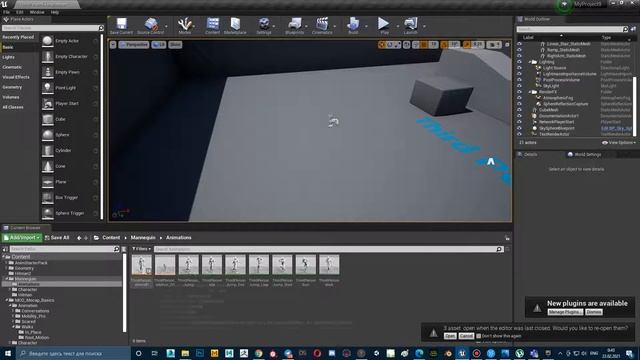
Task: Select the Box Trigger actor
Action: (x=70, y=197)
